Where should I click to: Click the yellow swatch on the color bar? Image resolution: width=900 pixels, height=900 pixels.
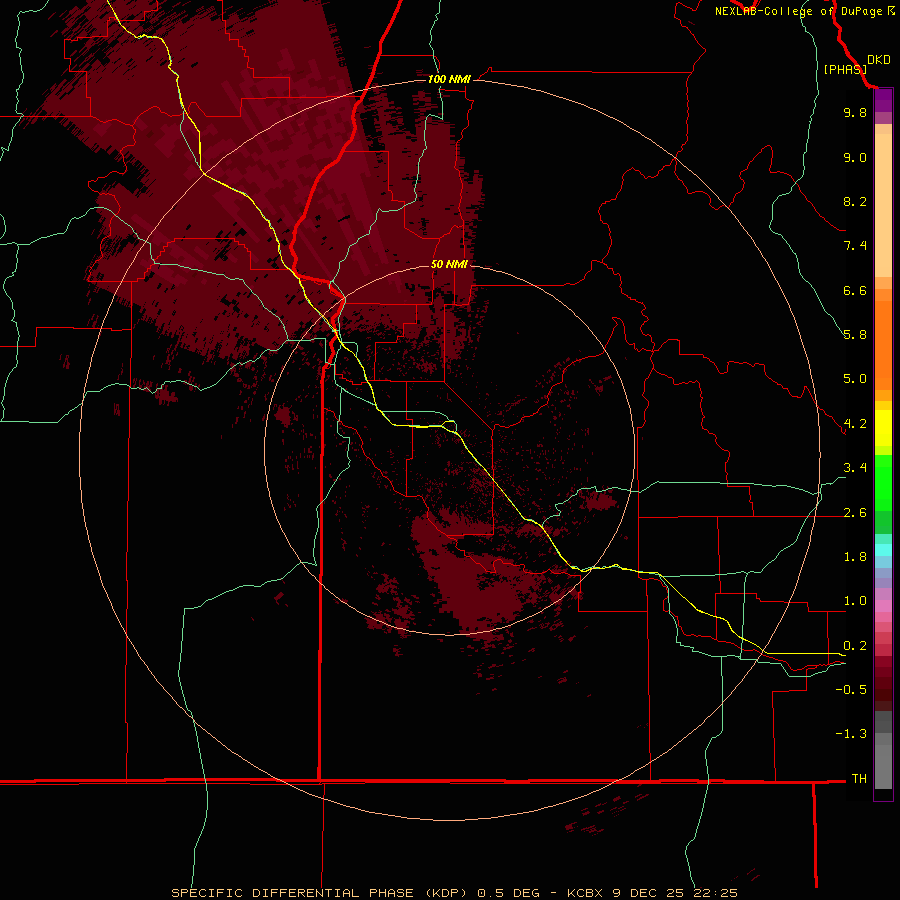[x=883, y=428]
